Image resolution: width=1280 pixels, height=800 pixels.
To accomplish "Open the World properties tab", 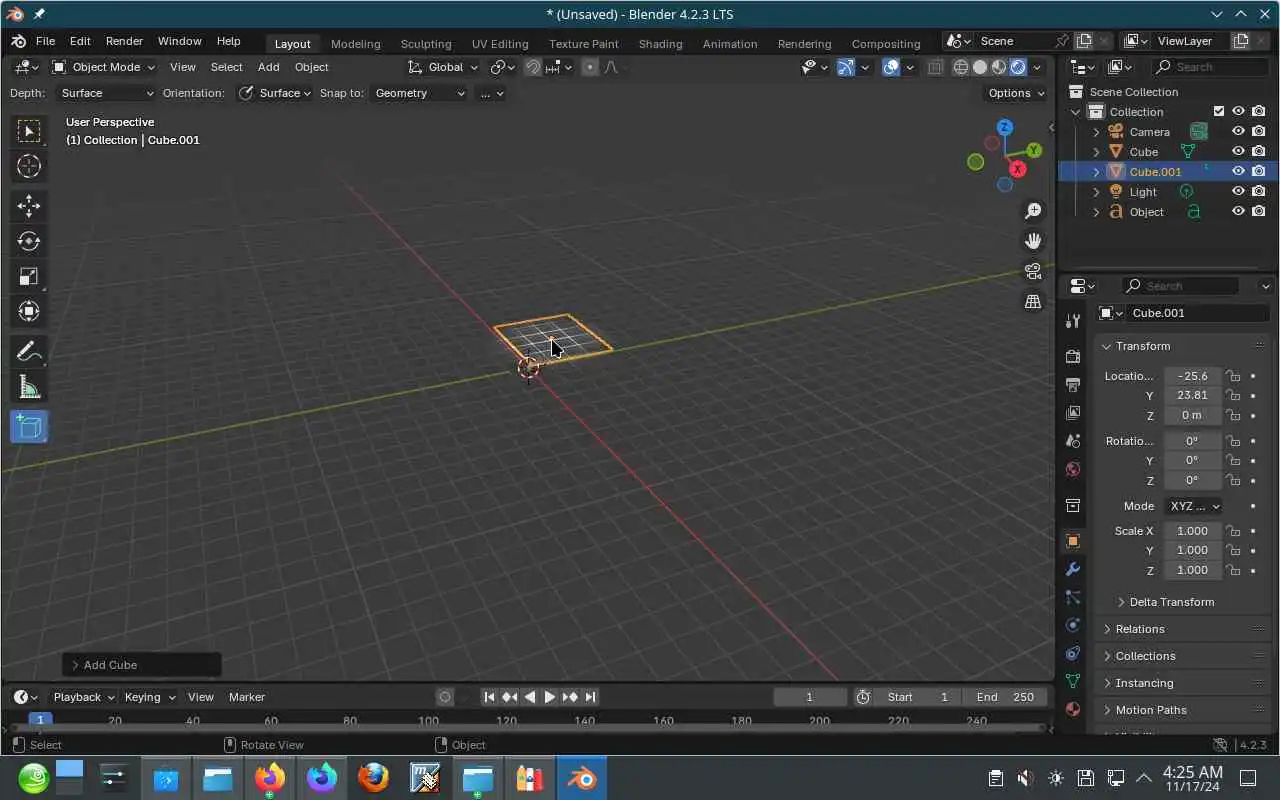I will (1073, 468).
